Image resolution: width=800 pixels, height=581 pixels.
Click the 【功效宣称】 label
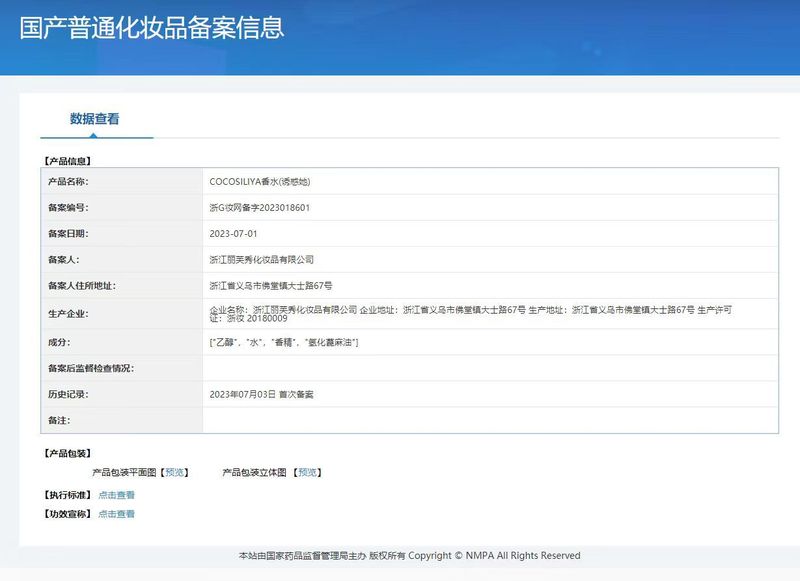[67, 514]
